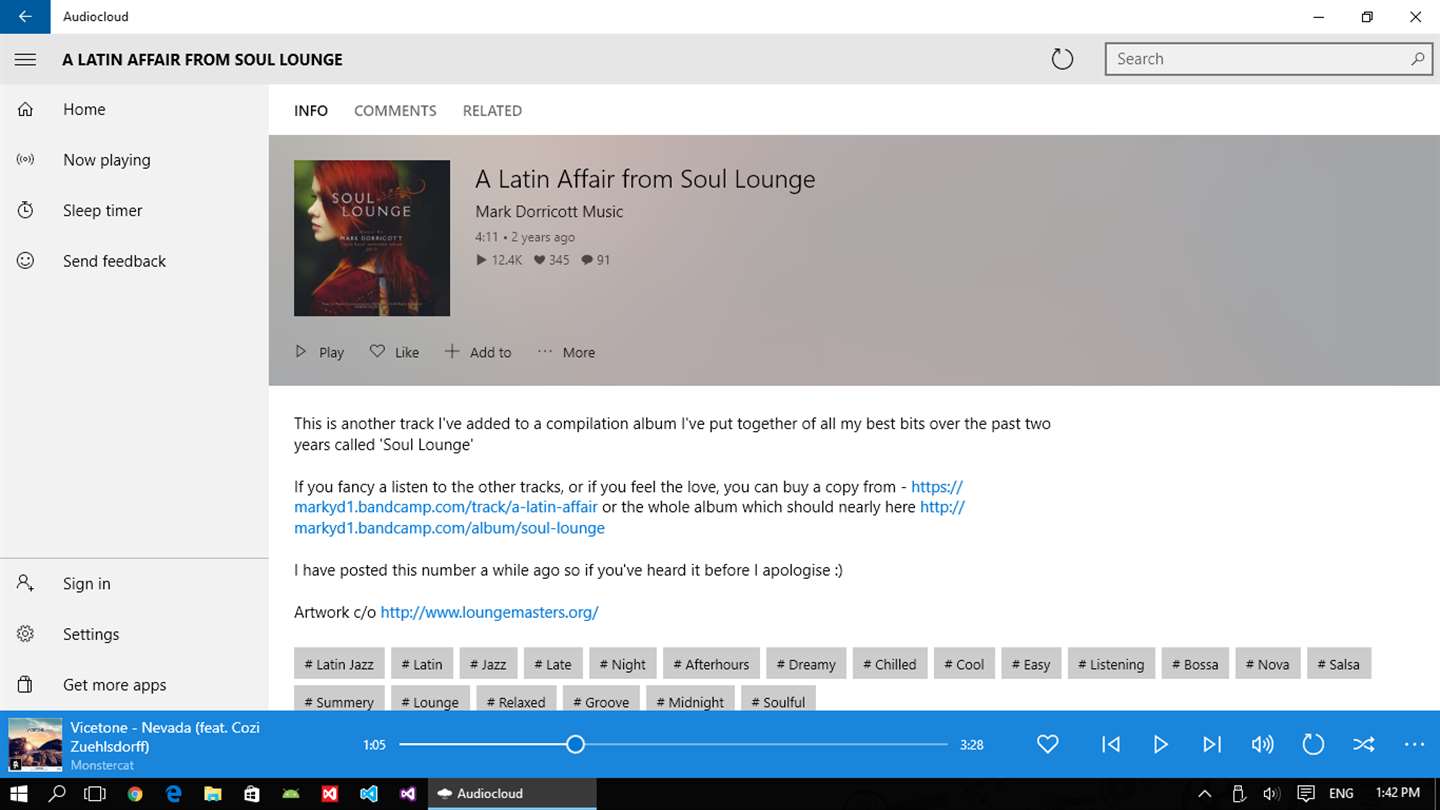Refresh the track page

click(1062, 59)
